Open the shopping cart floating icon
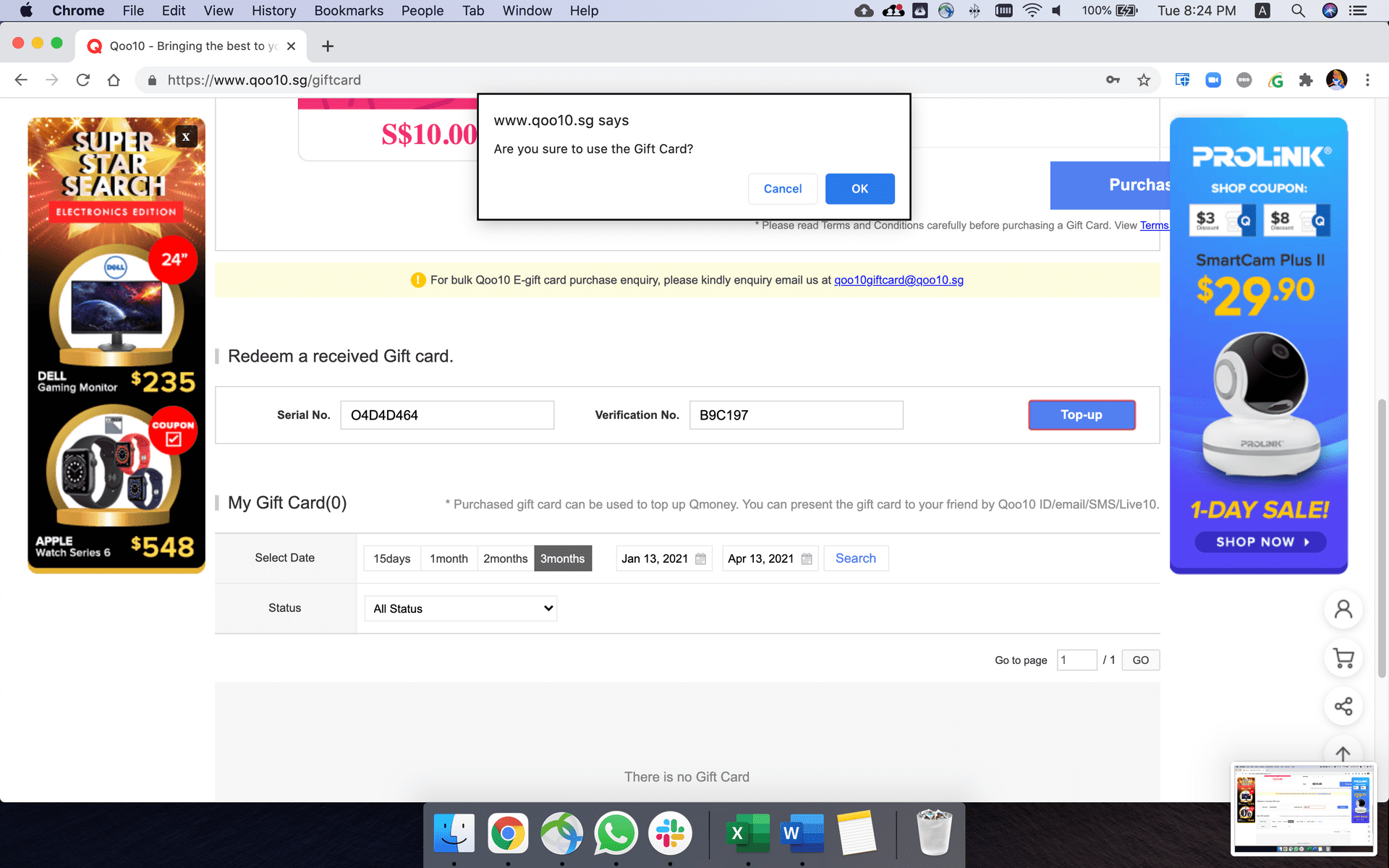The height and width of the screenshot is (868, 1389). [1343, 658]
